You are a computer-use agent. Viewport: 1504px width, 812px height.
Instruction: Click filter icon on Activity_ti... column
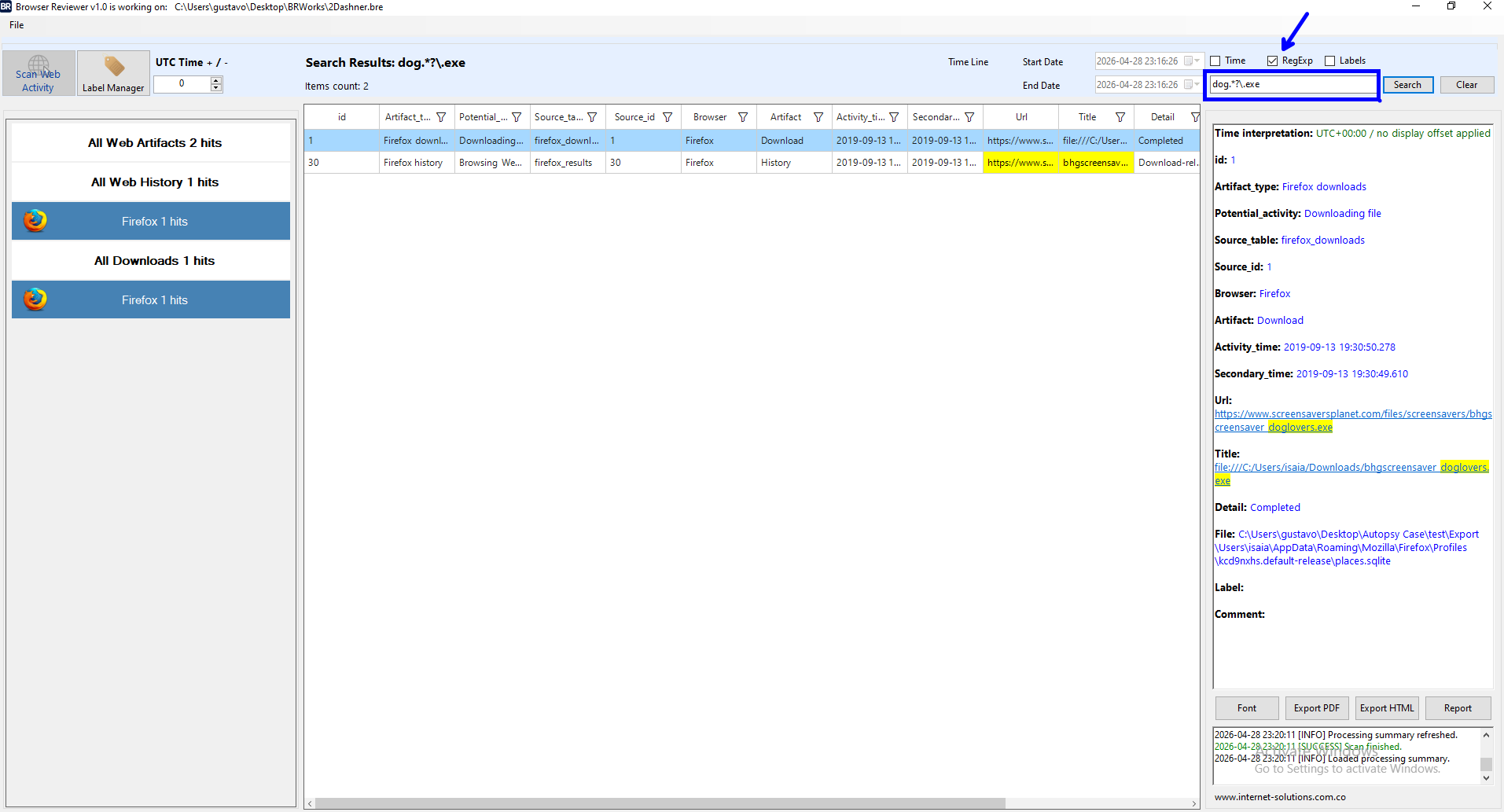point(894,117)
